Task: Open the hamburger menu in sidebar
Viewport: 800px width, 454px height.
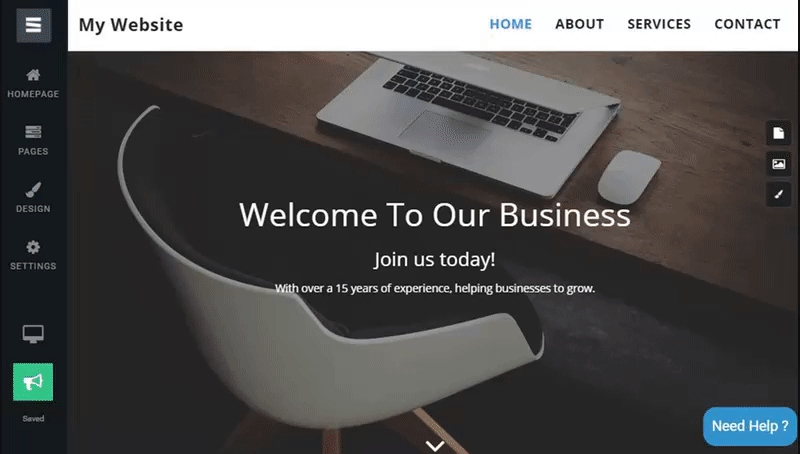Action: coord(33,25)
